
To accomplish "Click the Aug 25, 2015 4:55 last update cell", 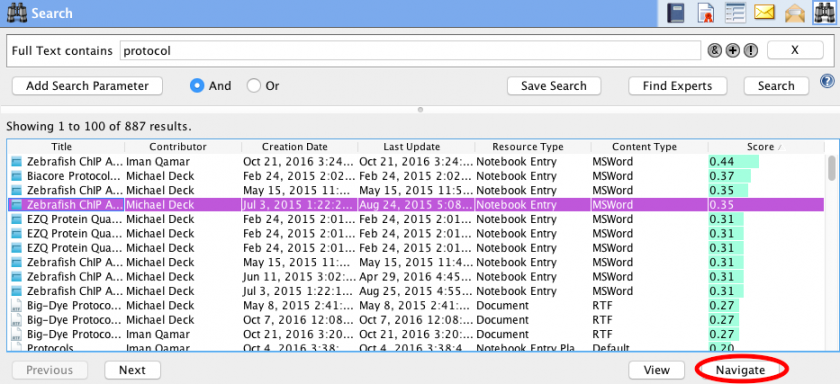I will pos(416,292).
